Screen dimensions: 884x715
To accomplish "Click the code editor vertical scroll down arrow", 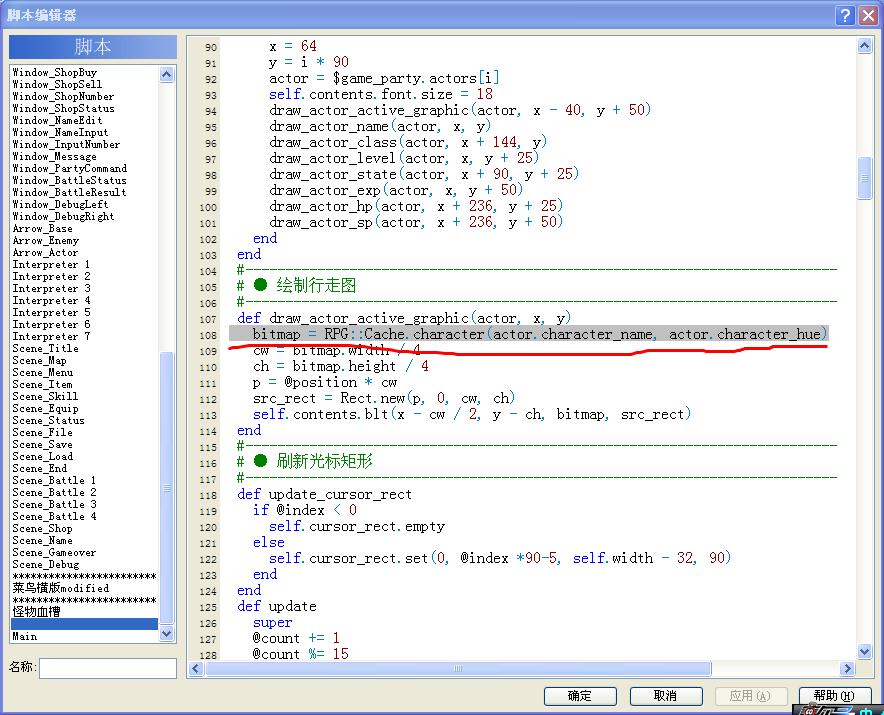I will tap(864, 651).
